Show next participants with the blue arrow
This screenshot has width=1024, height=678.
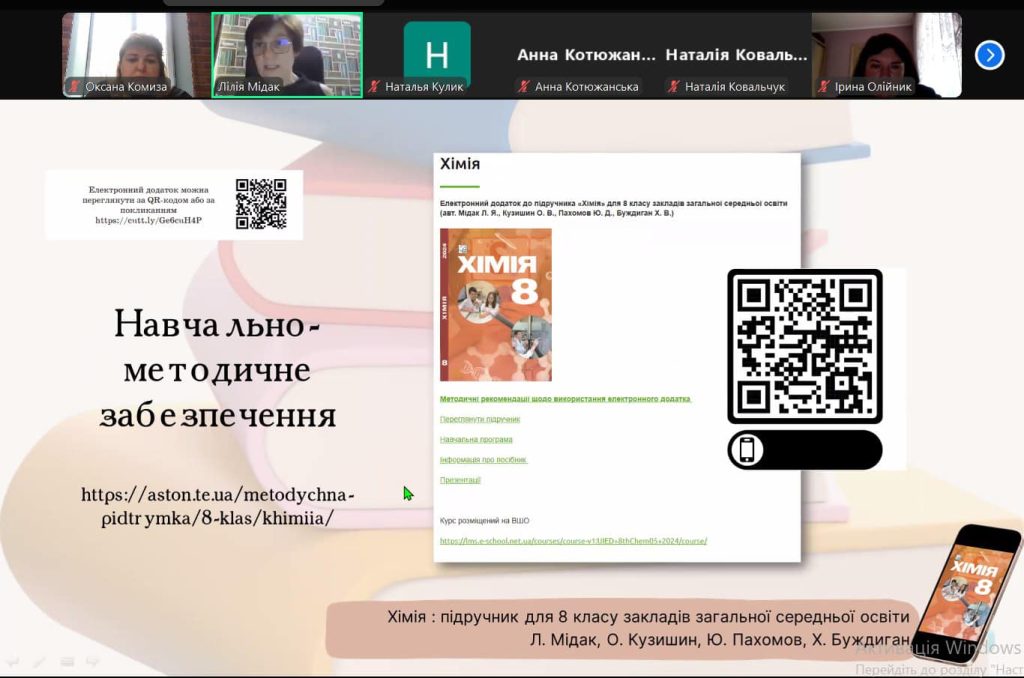click(x=989, y=55)
